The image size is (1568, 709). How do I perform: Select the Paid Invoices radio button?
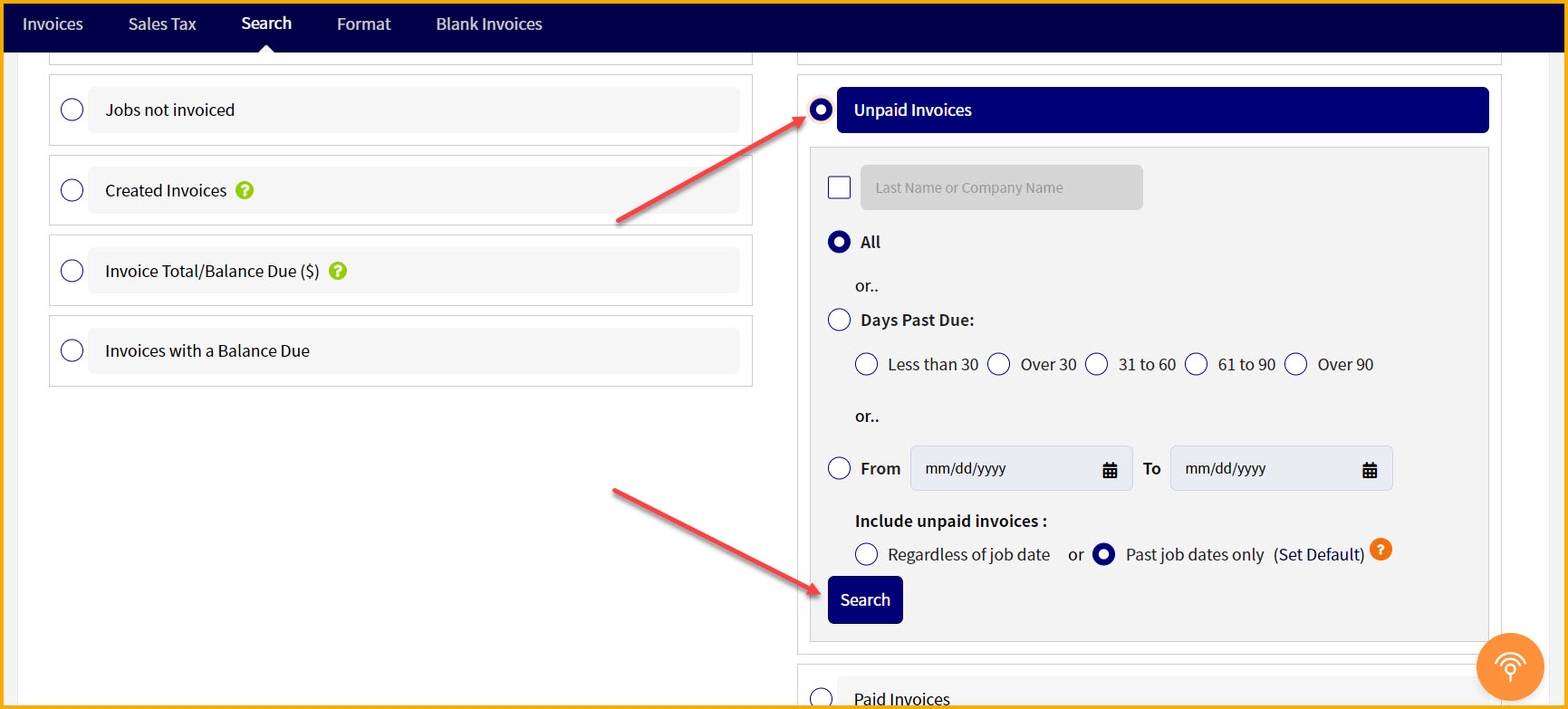pos(822,698)
